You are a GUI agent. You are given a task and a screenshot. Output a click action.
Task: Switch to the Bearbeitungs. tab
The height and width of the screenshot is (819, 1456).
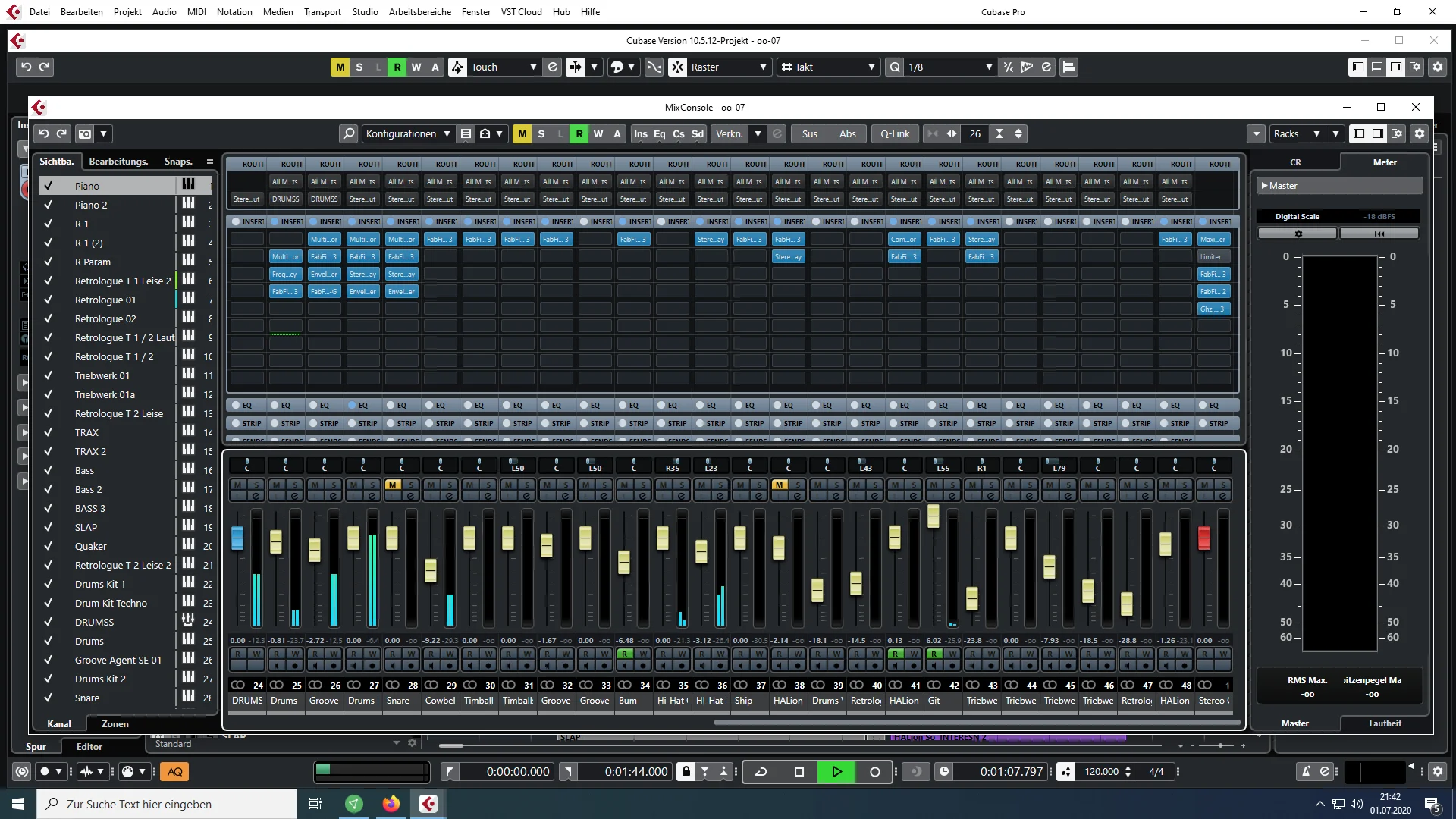coord(118,161)
